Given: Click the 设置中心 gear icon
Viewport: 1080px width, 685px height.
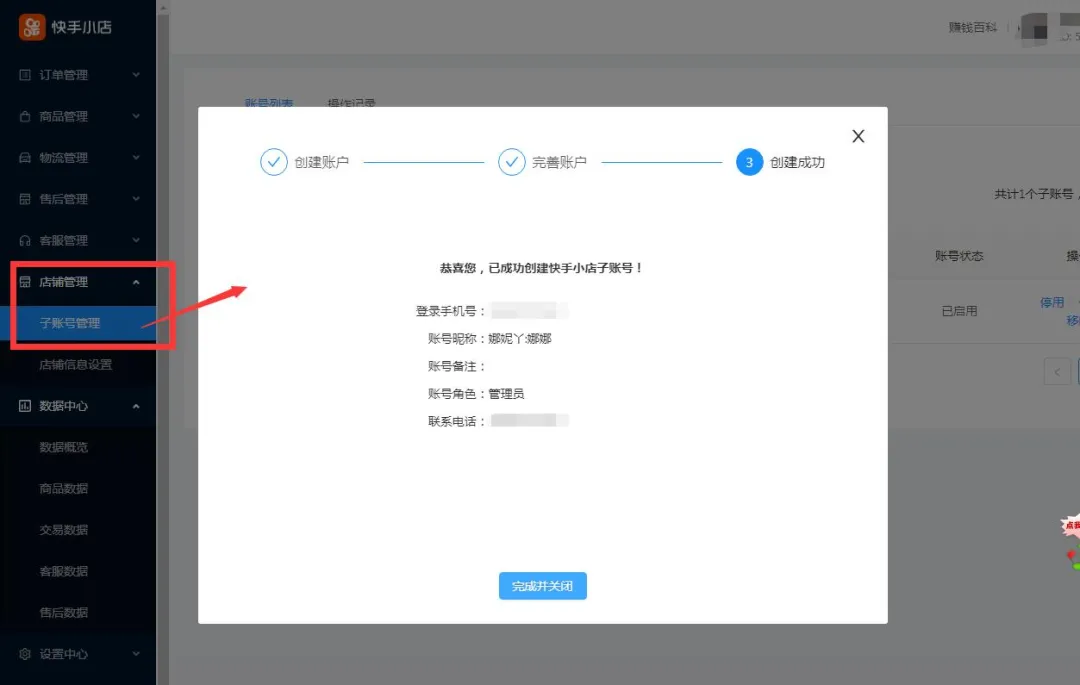Looking at the screenshot, I should 25,653.
